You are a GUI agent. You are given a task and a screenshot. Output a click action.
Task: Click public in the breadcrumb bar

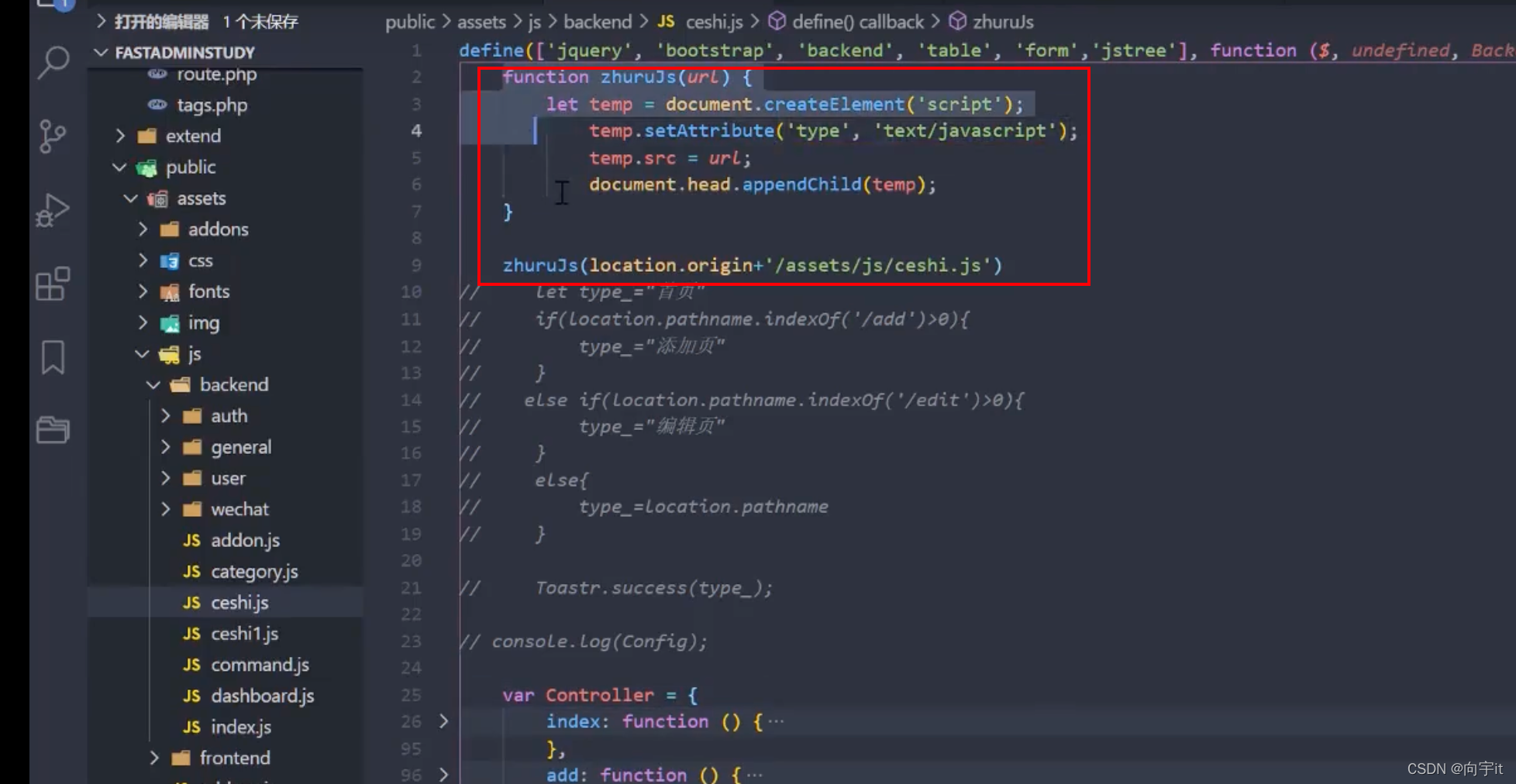(x=409, y=22)
